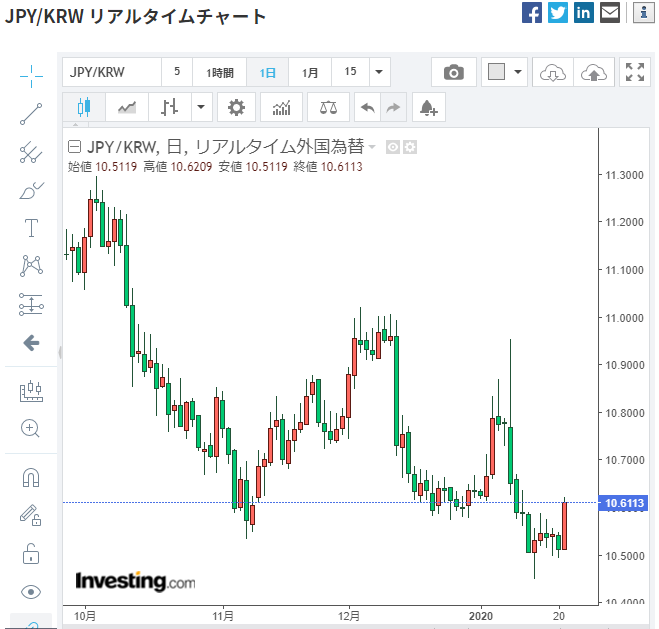Image resolution: width=659 pixels, height=629 pixels.
Task: Undo last chart action
Action: tap(368, 107)
